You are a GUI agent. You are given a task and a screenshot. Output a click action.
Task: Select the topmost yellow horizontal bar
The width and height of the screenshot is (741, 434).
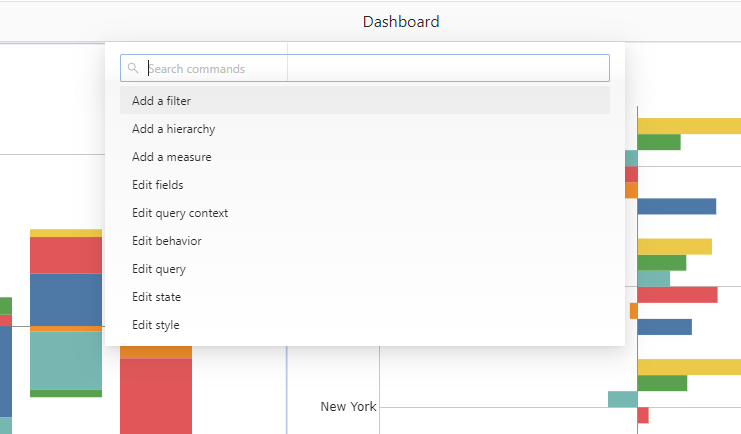pos(688,126)
